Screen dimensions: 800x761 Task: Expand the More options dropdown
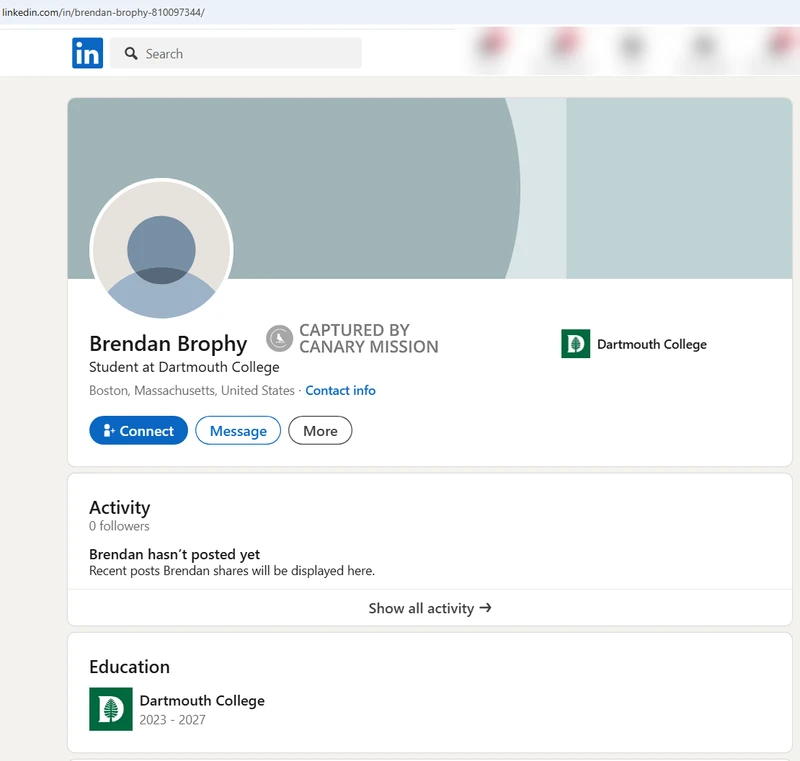320,431
